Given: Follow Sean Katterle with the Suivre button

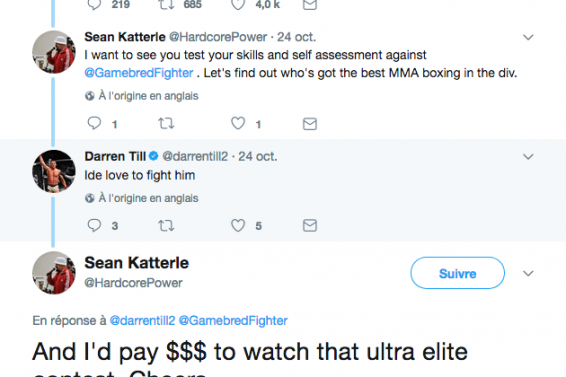Looking at the screenshot, I should pos(457,273).
